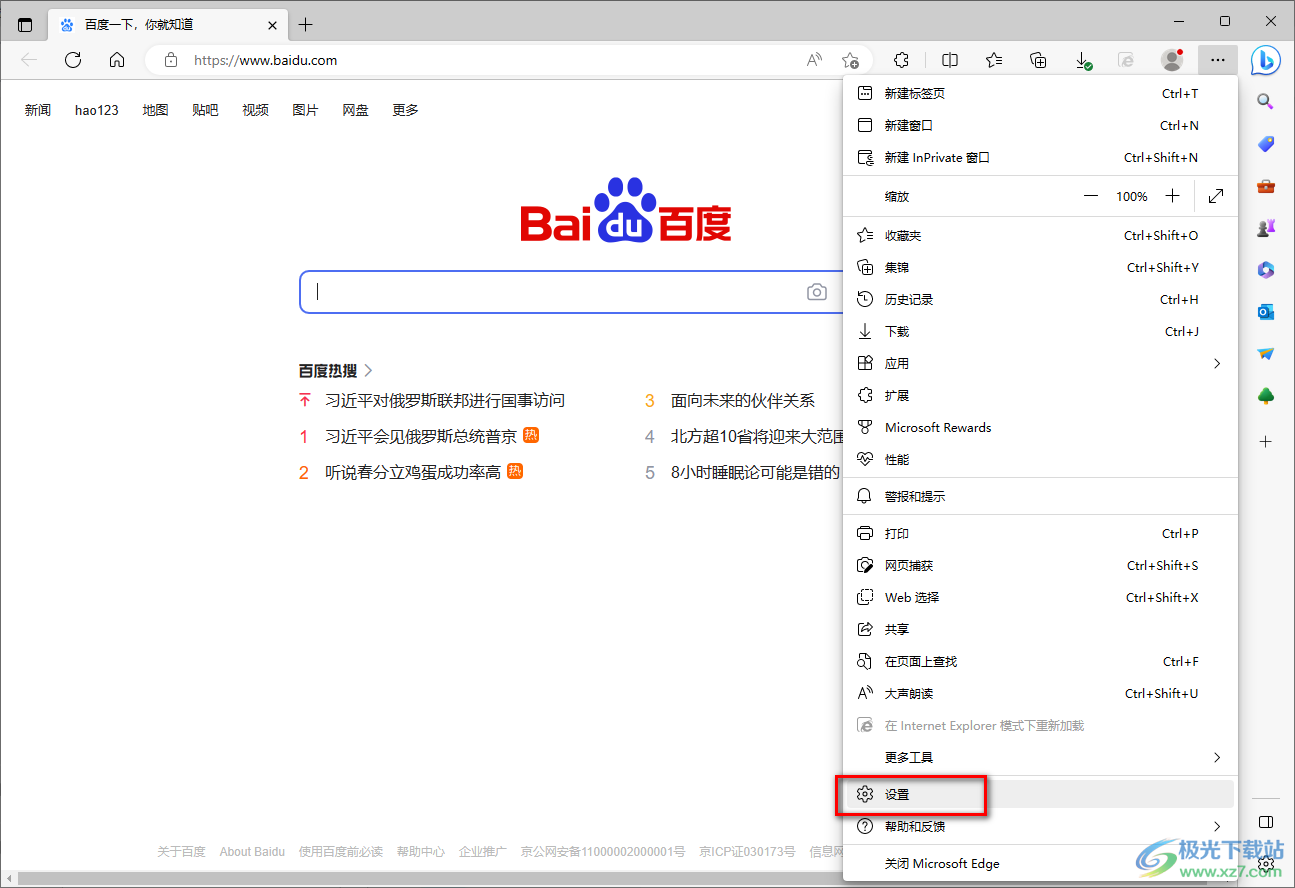Open the sidebar paper plane Drop icon
The width and height of the screenshot is (1295, 888).
(x=1265, y=354)
